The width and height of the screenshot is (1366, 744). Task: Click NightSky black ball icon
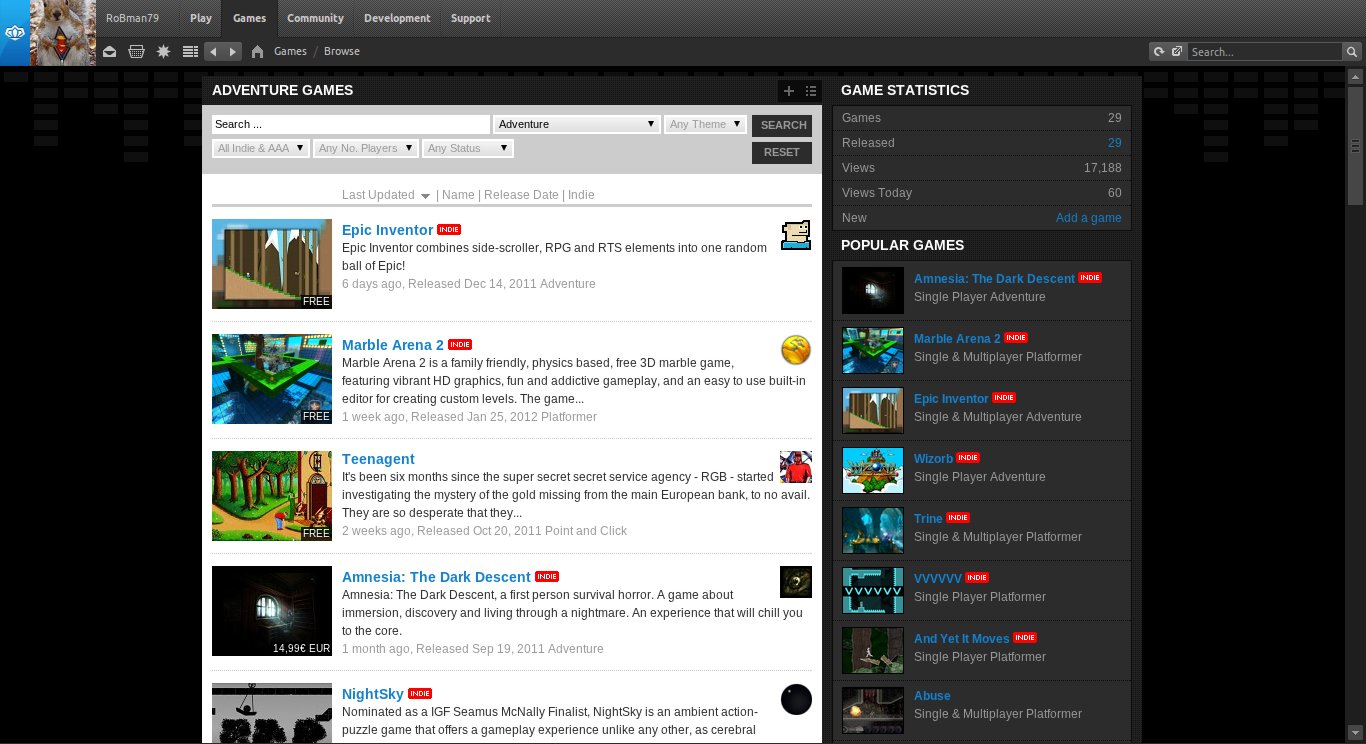pyautogui.click(x=796, y=699)
